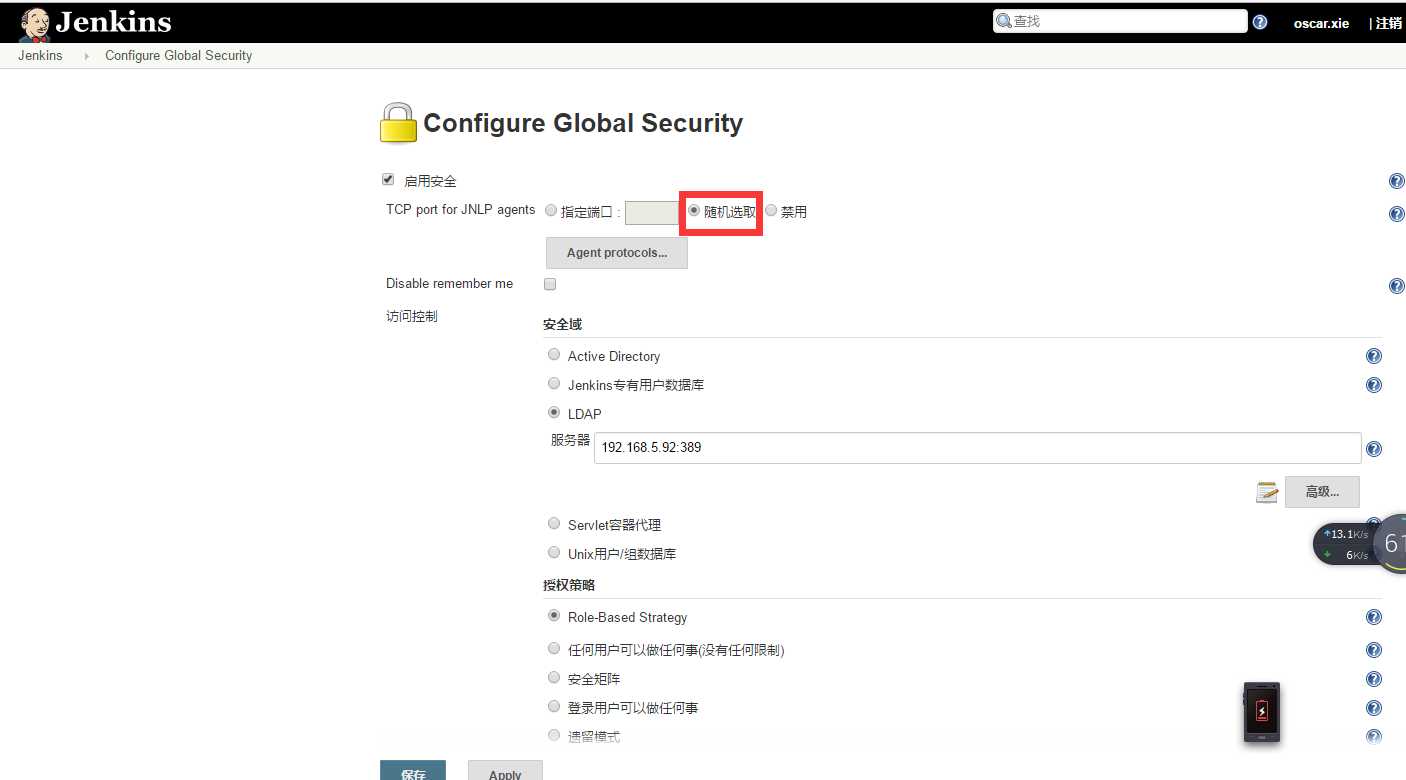The height and width of the screenshot is (780, 1406).
Task: Open help for 遗留模式 option
Action: 1374,737
